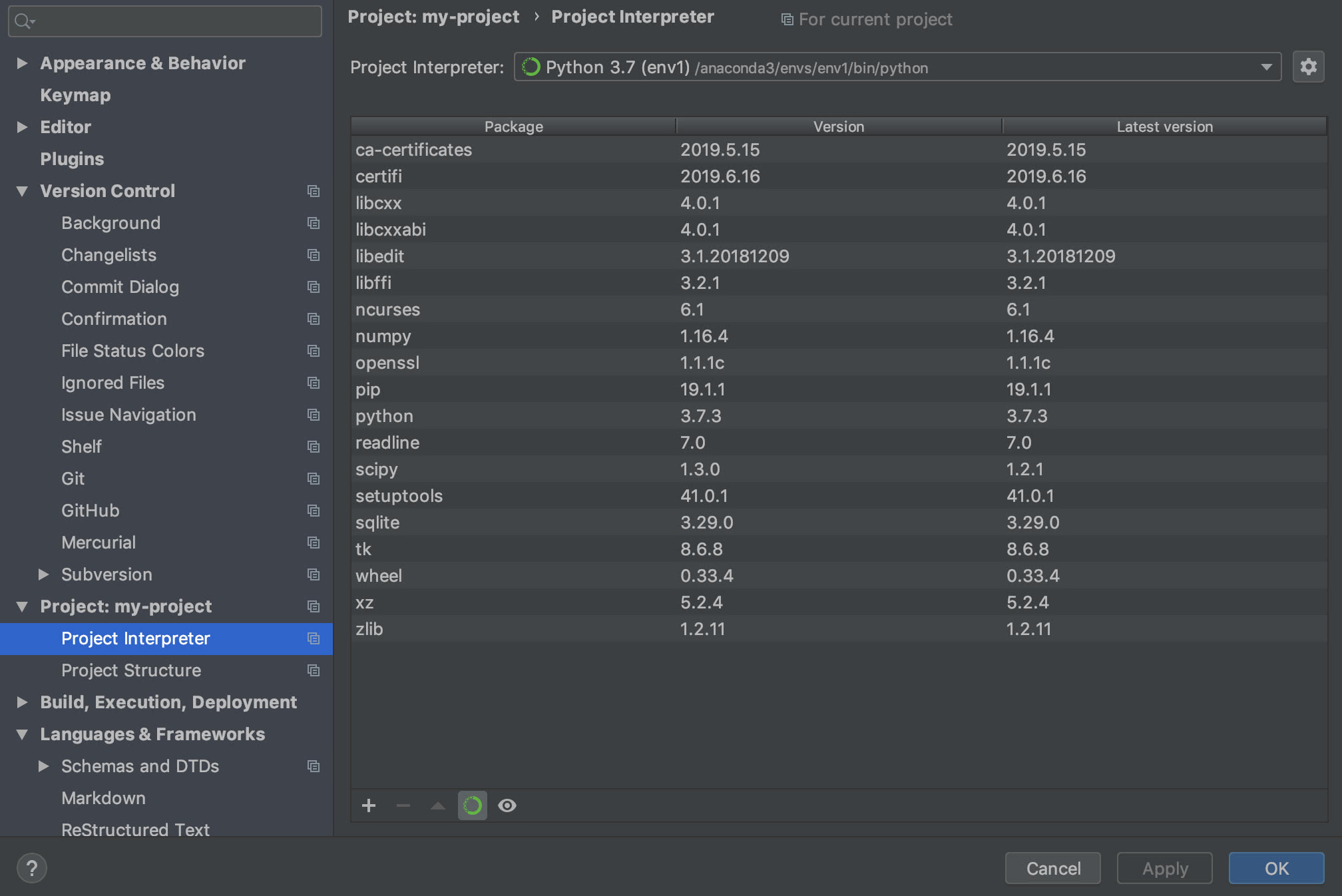The height and width of the screenshot is (896, 1342).
Task: Click the search magnifier icon
Action: point(24,21)
